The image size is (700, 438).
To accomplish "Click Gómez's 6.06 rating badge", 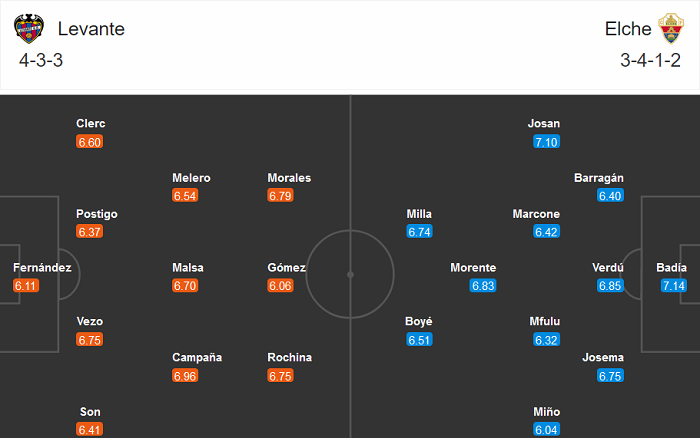I will 281,286.
